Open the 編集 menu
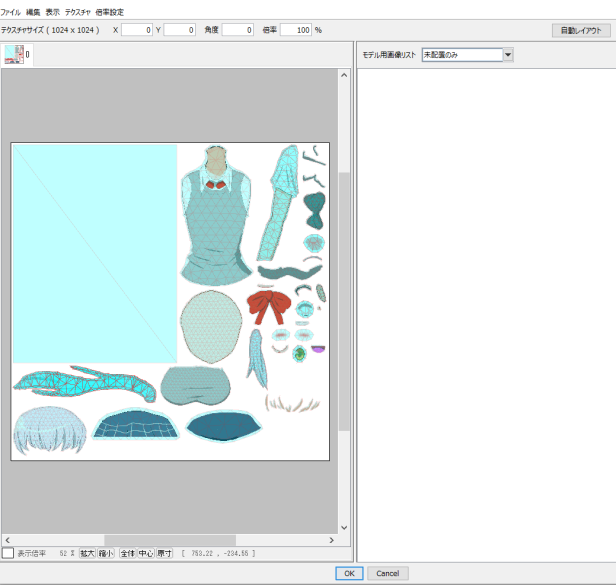Viewport: 616px width, 585px height. point(34,12)
